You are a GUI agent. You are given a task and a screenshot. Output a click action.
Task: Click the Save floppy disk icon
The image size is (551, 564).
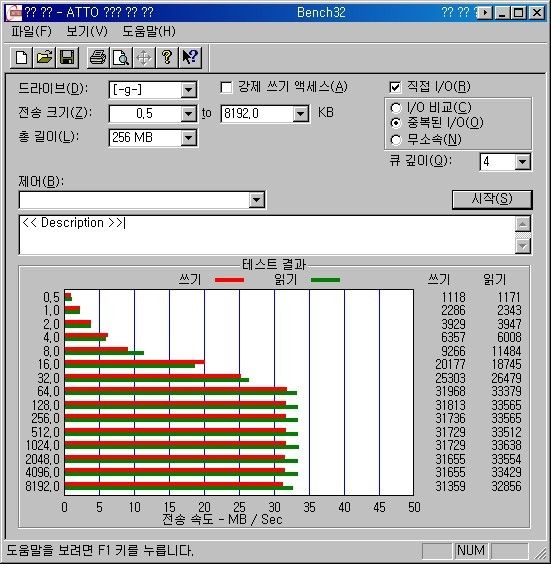point(67,58)
